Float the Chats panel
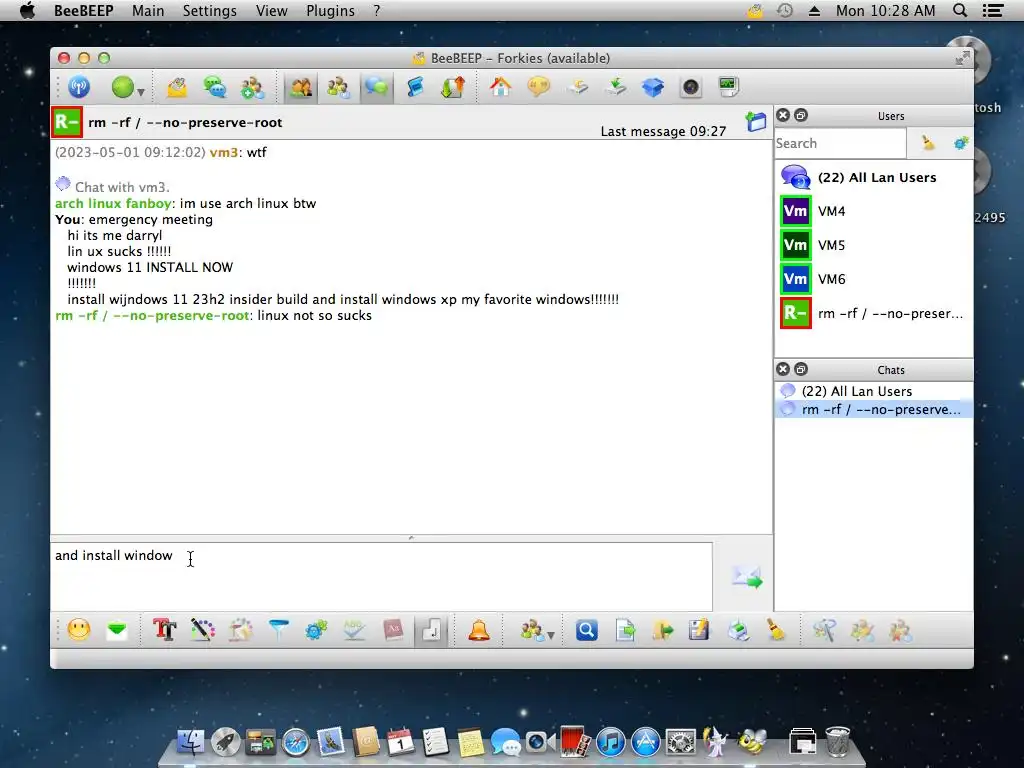The image size is (1024, 768). click(x=801, y=370)
